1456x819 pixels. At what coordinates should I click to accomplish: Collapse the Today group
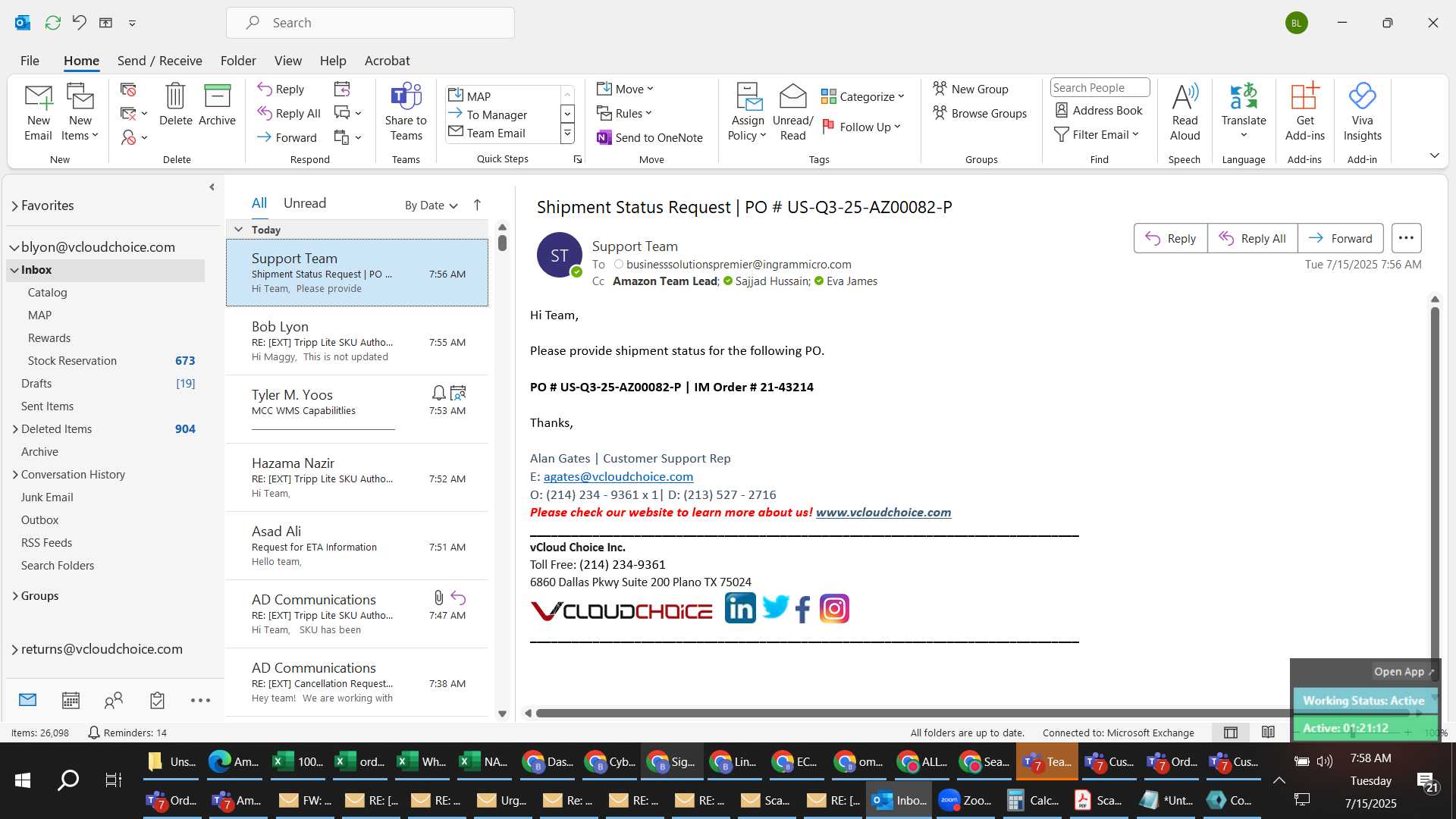coord(238,229)
